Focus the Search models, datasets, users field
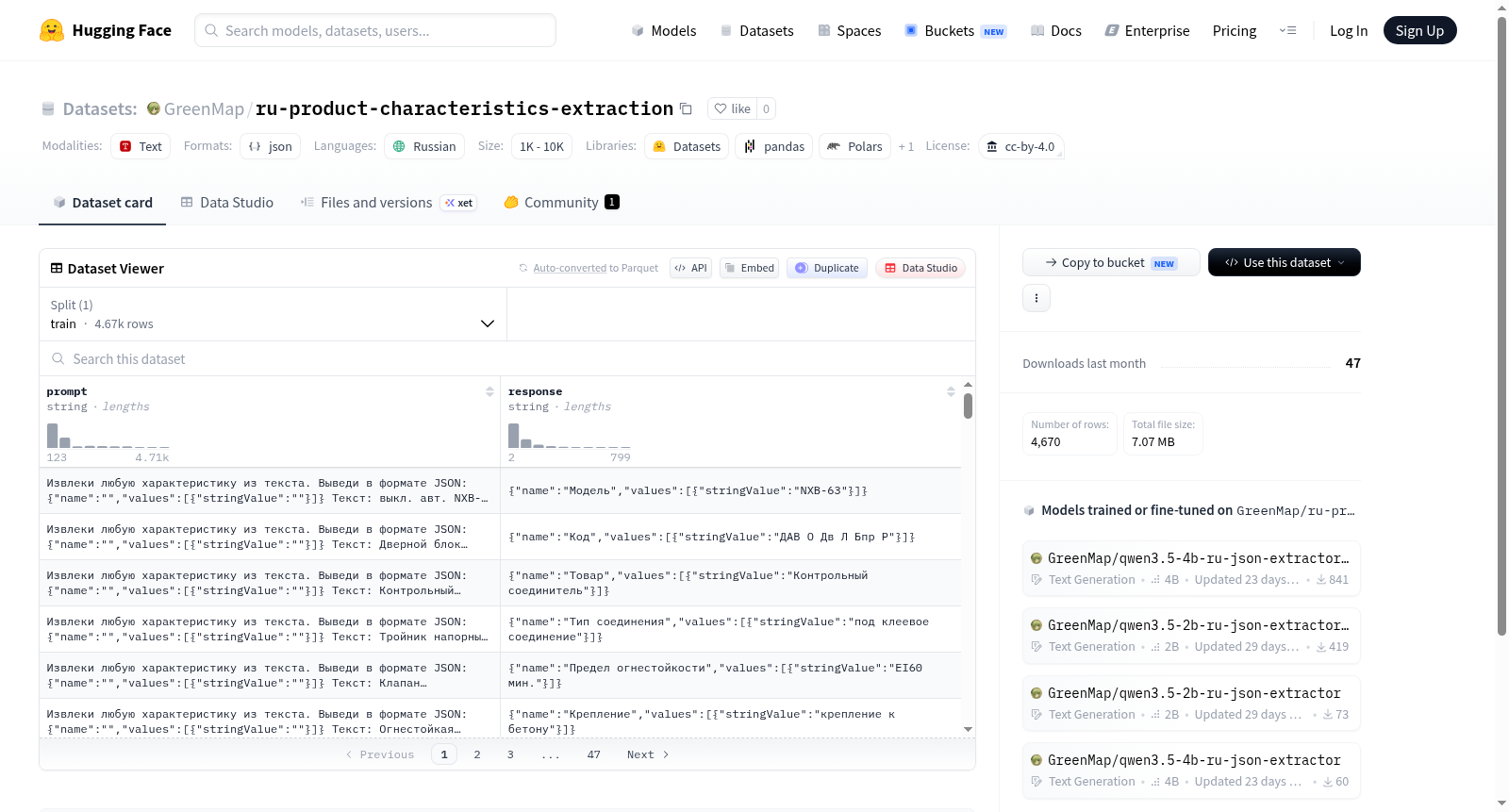This screenshot has height=812, width=1509. tap(375, 30)
